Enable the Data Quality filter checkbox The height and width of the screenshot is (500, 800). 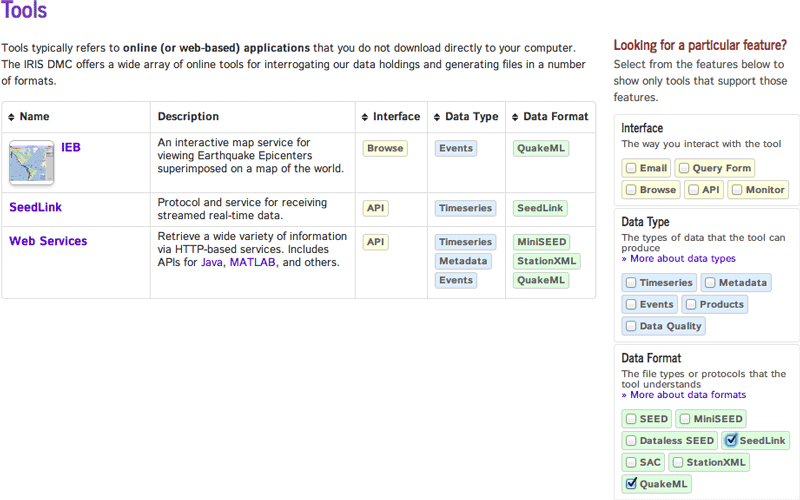(631, 326)
